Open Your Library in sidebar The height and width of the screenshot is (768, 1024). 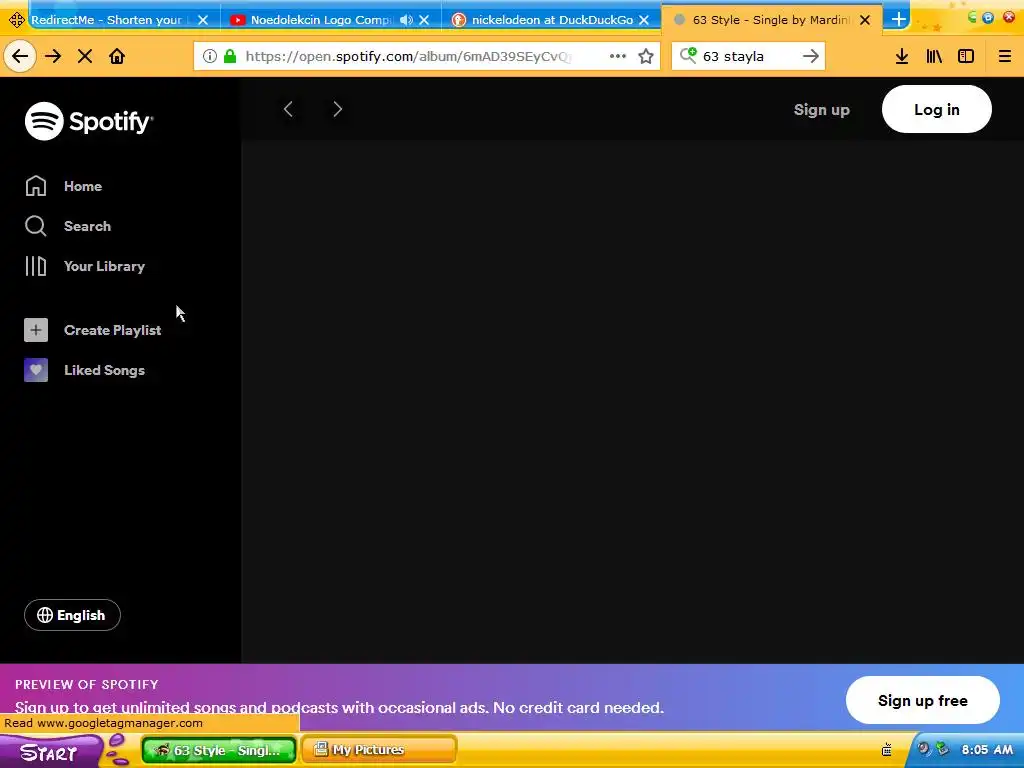click(x=85, y=266)
